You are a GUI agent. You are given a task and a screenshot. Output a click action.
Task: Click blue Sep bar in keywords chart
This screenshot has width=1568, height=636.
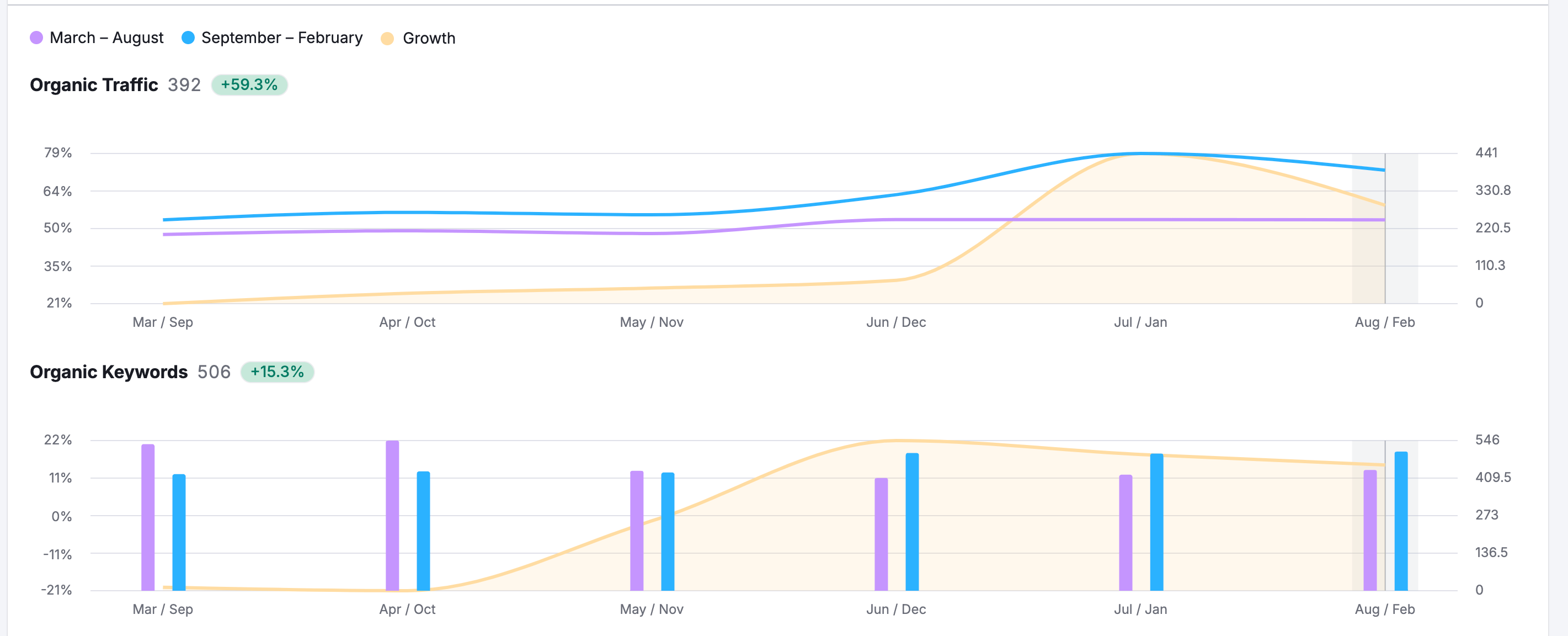click(x=179, y=533)
